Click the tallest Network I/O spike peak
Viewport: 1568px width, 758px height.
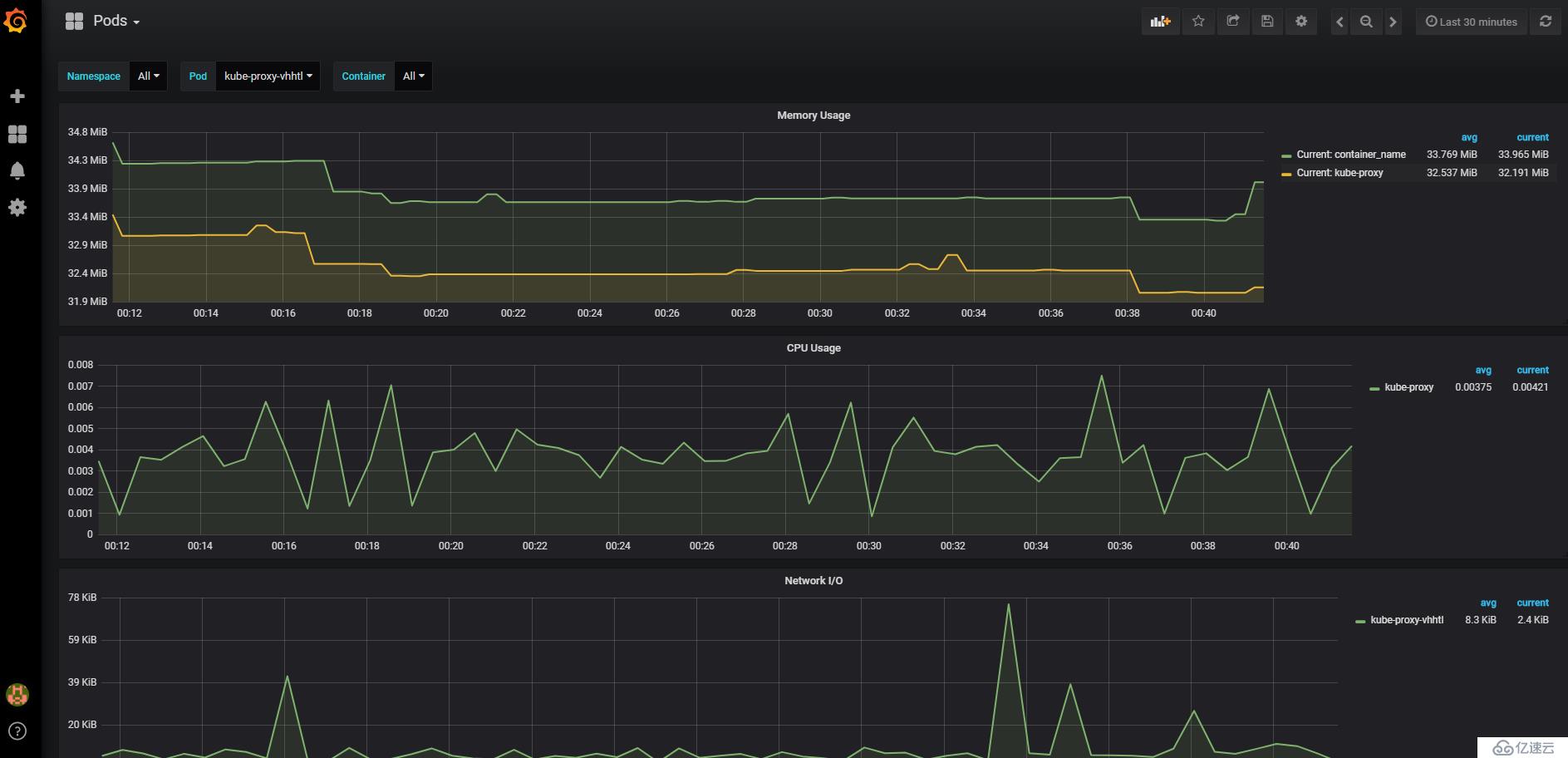point(1008,605)
